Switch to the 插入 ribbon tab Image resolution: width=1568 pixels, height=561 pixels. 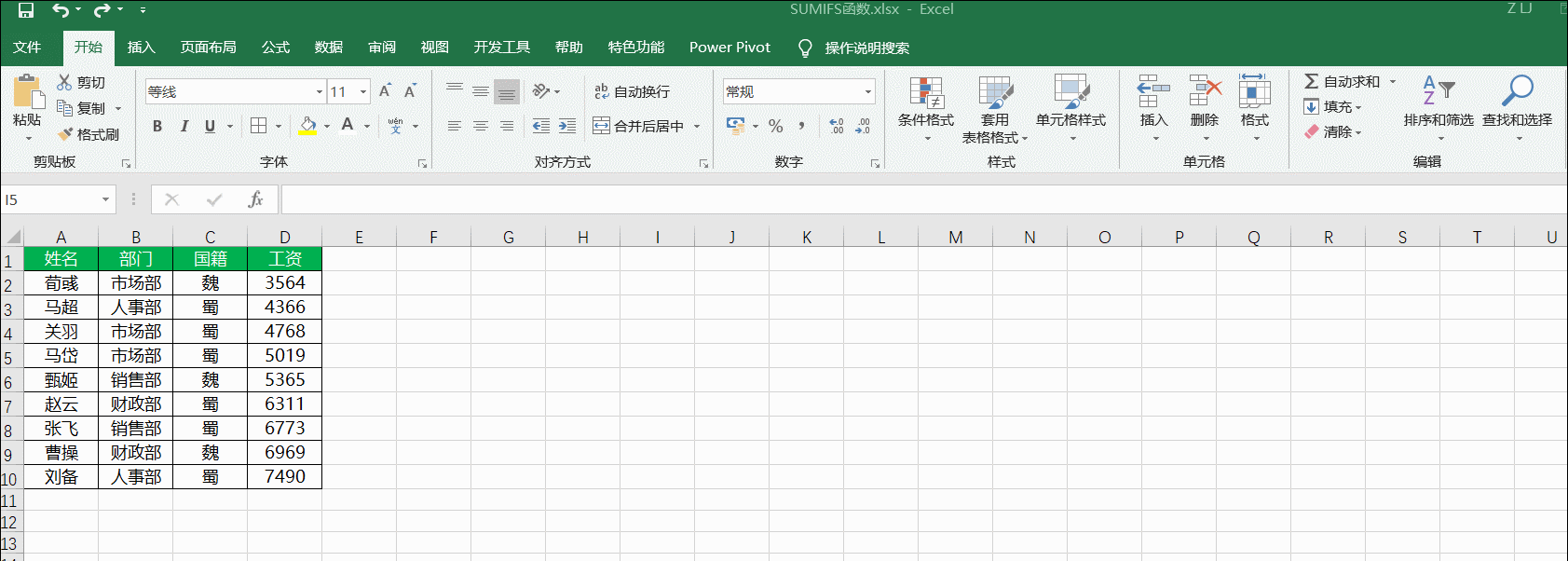pos(141,47)
